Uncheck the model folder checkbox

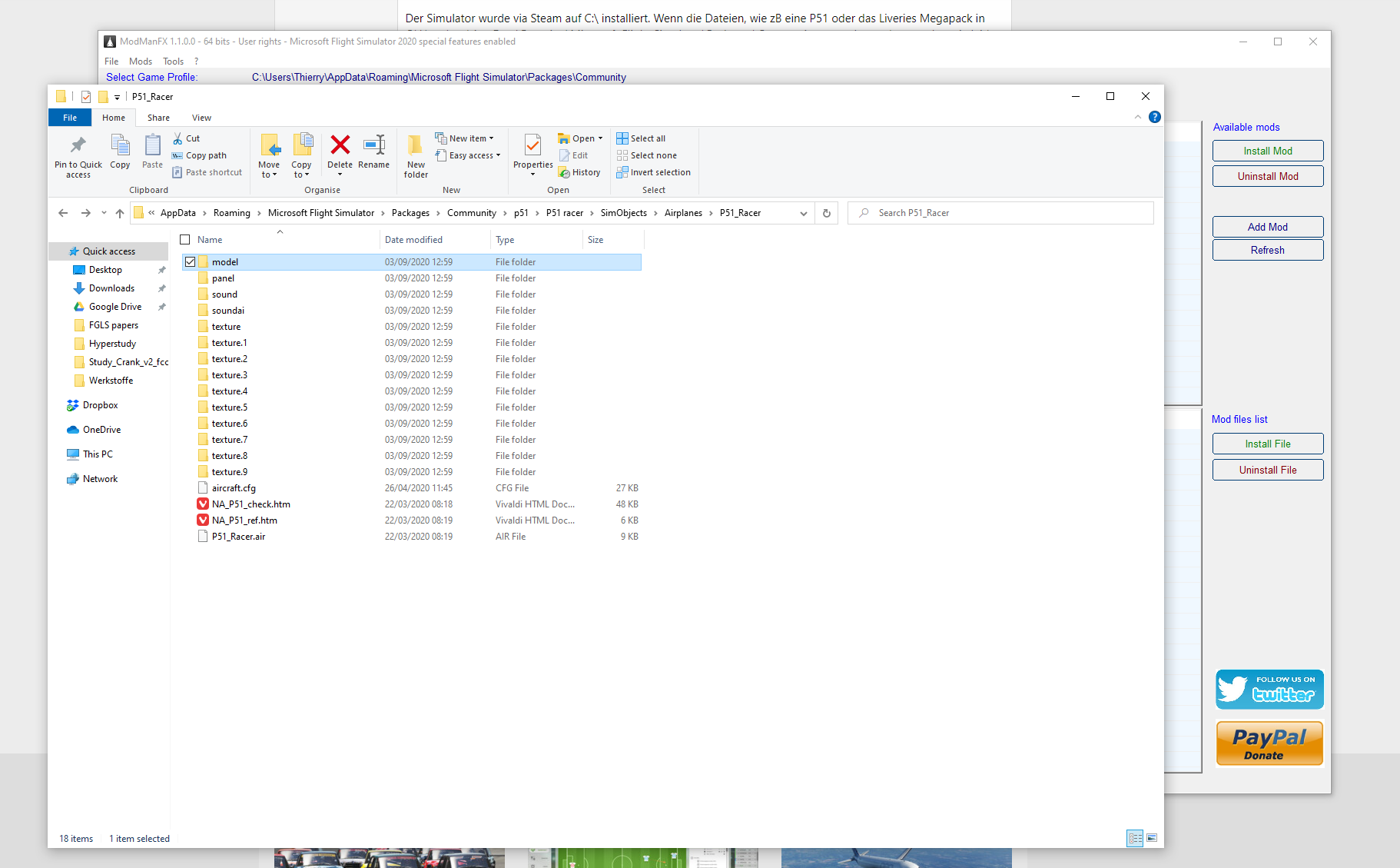tap(190, 262)
